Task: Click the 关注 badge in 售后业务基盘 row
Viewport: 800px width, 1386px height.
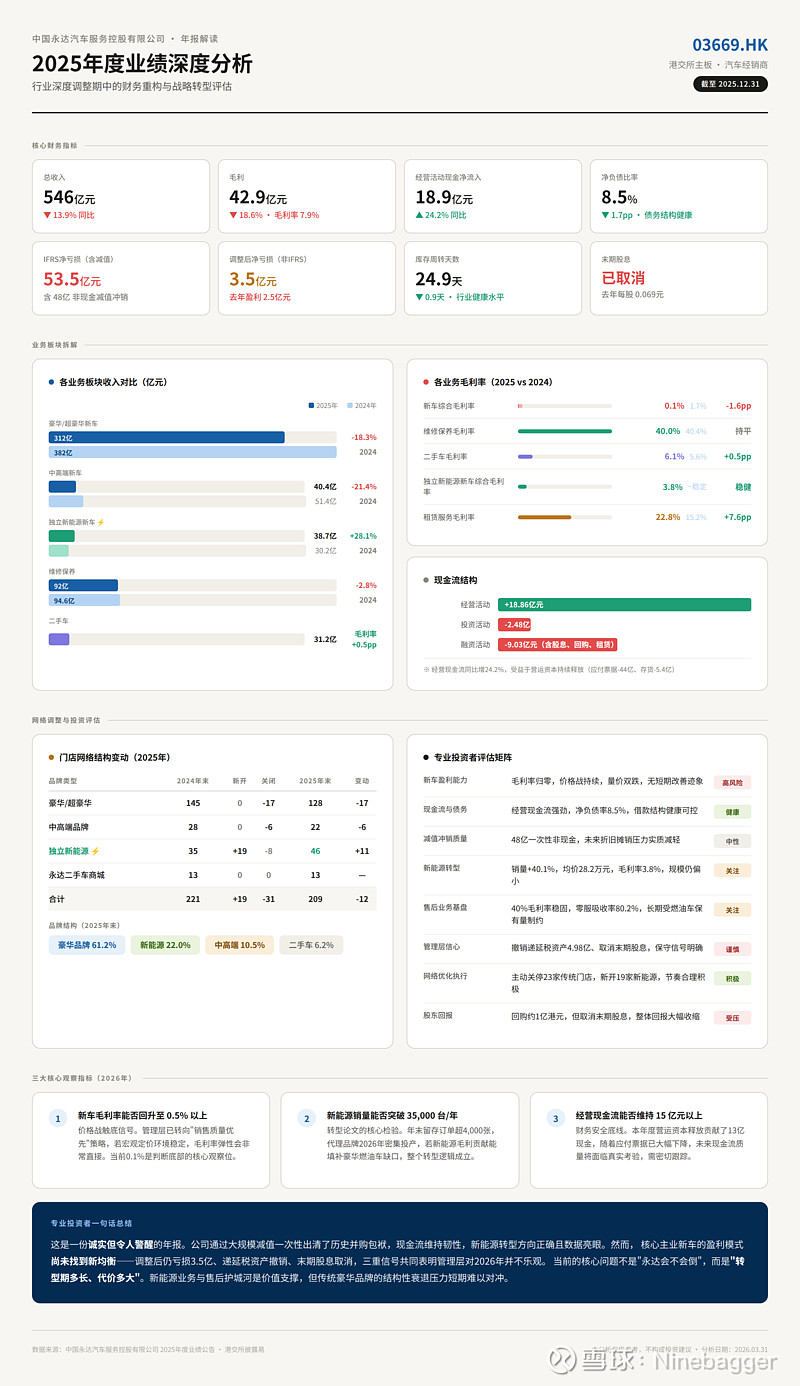Action: (732, 909)
